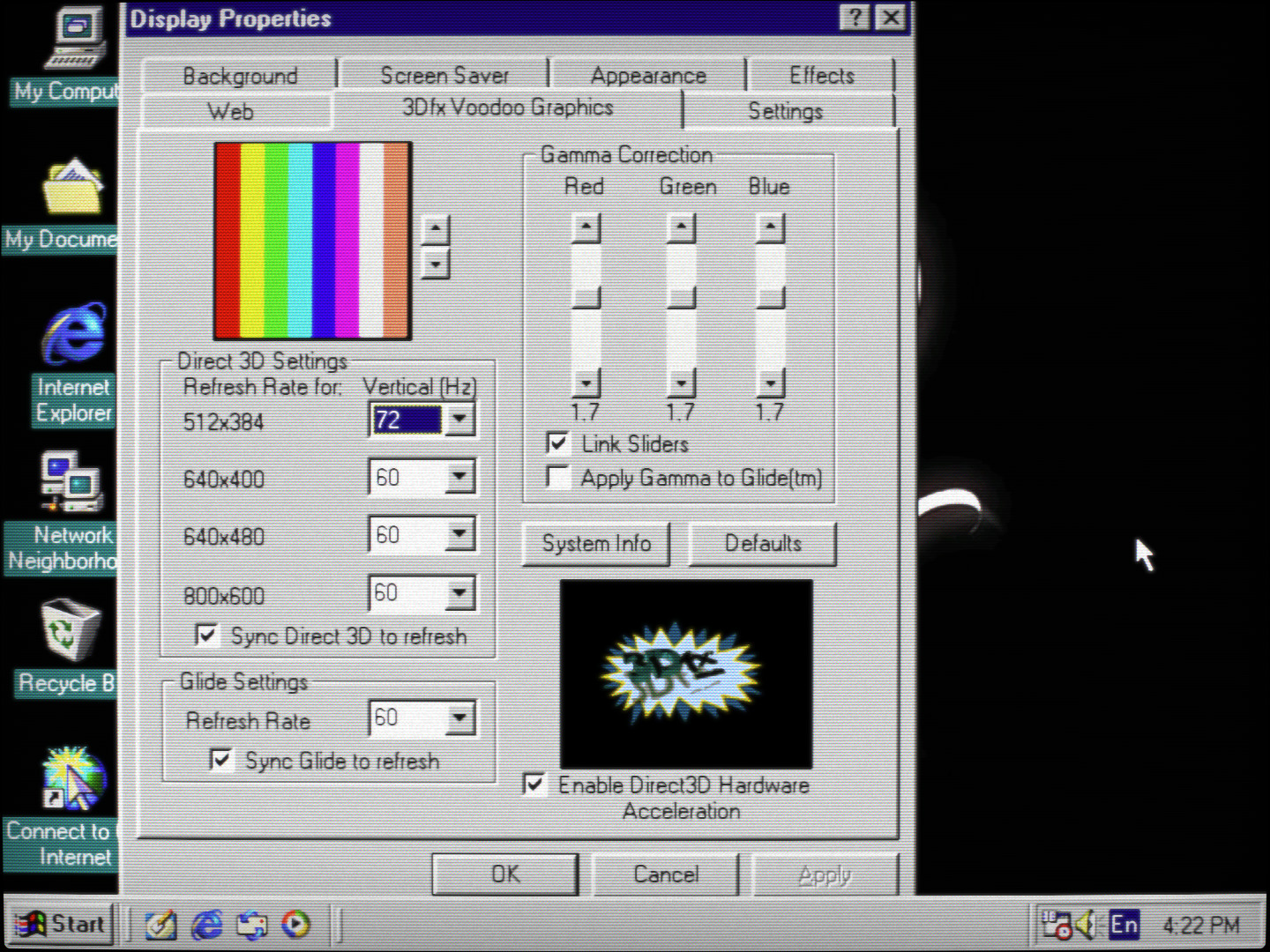The height and width of the screenshot is (952, 1270).
Task: Switch to the Screen Saver tab
Action: 444,76
